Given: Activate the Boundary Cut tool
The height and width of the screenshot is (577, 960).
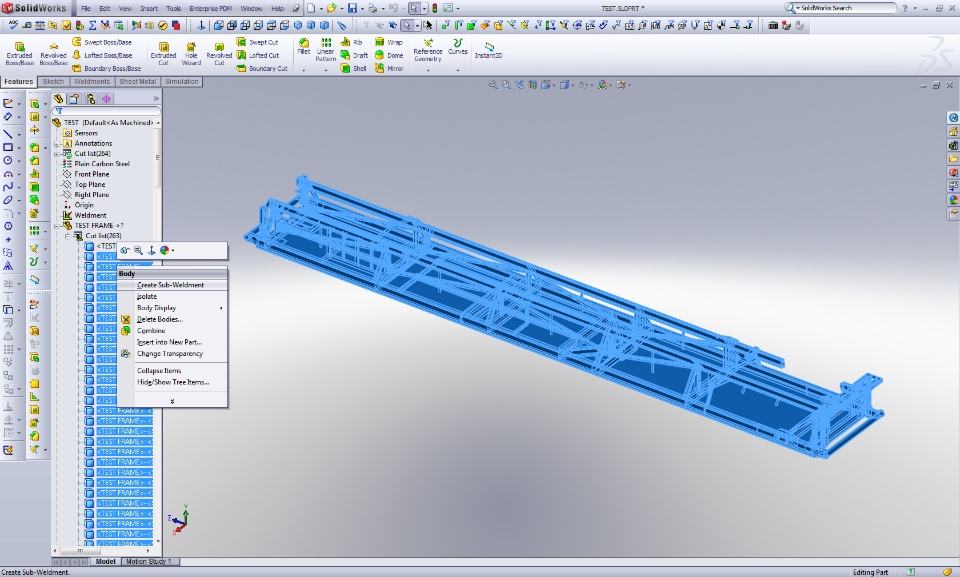Looking at the screenshot, I should point(262,69).
